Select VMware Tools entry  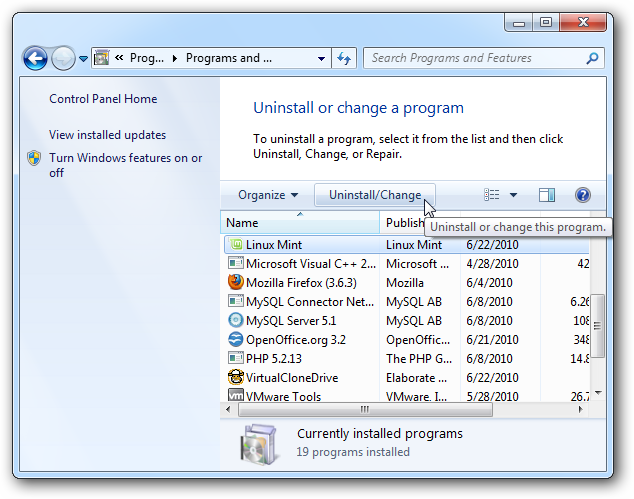click(283, 396)
